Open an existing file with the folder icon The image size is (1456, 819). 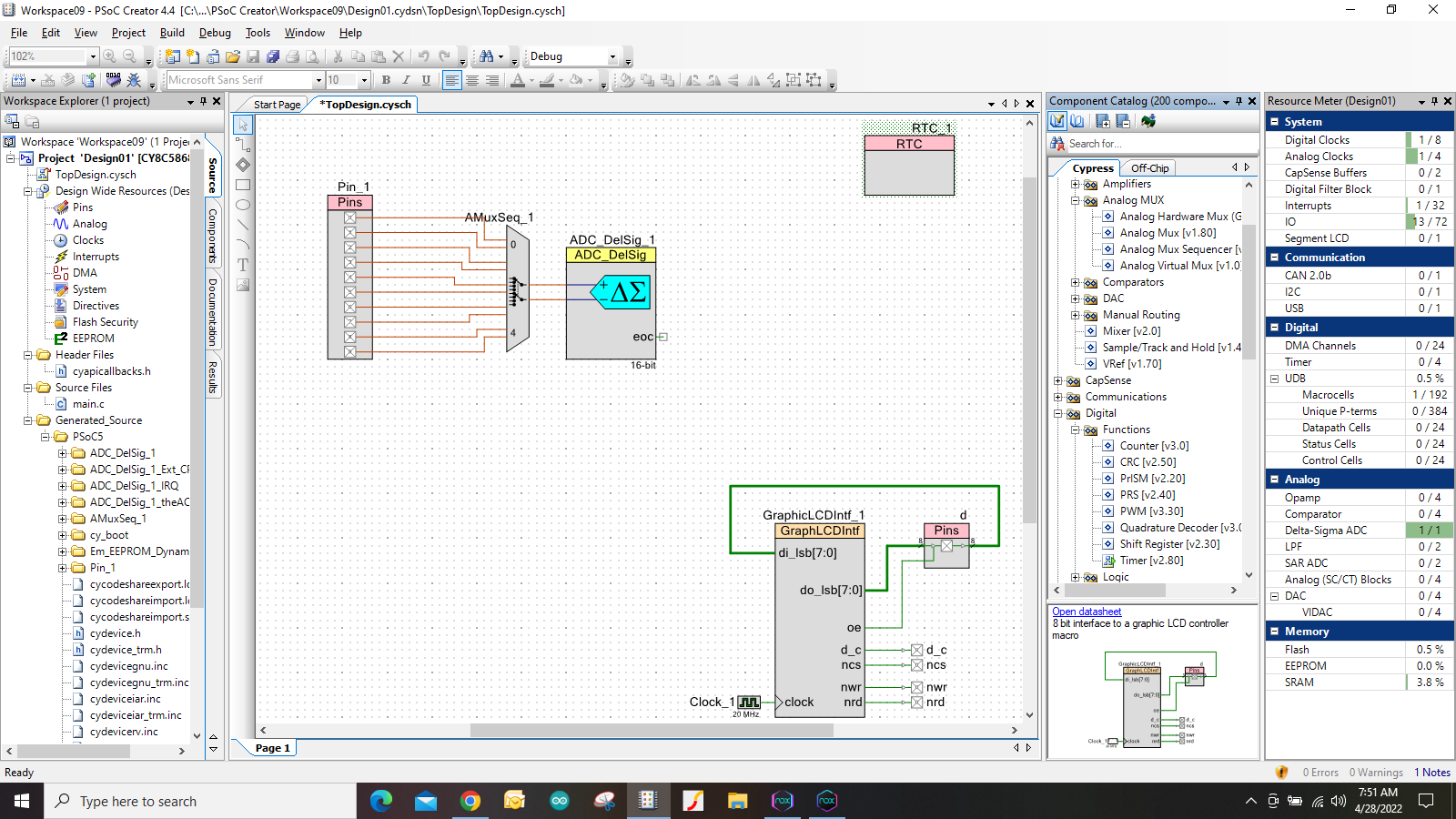(233, 56)
